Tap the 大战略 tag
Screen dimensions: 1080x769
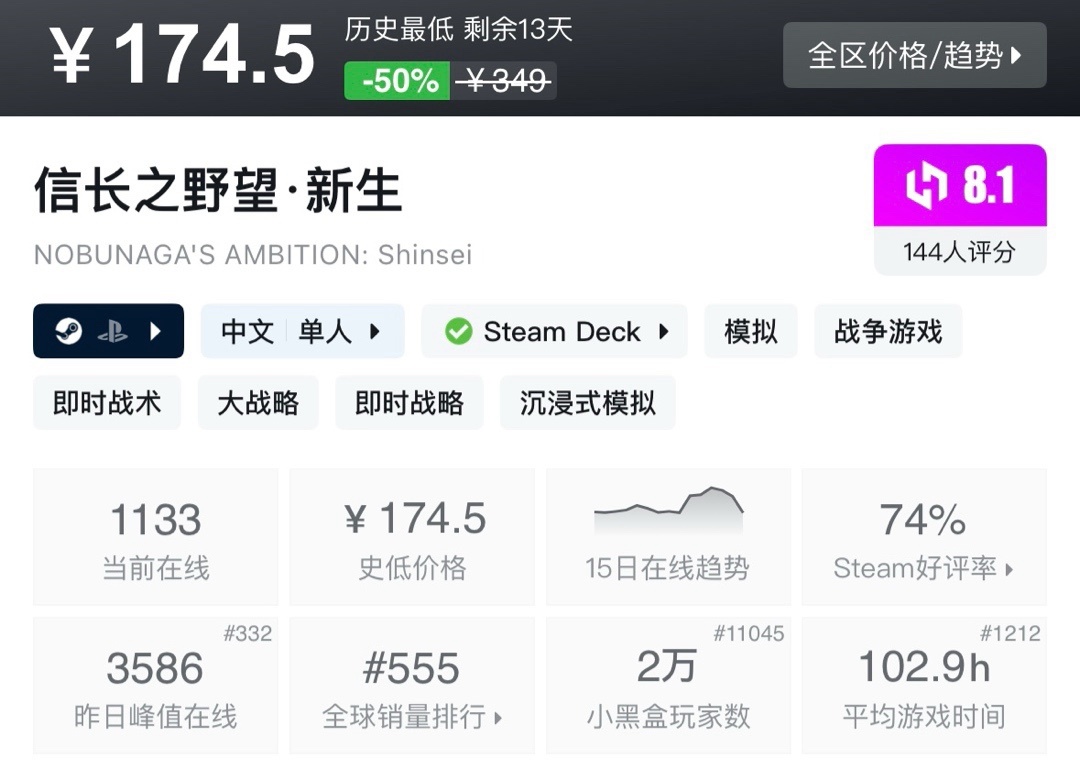coord(258,403)
